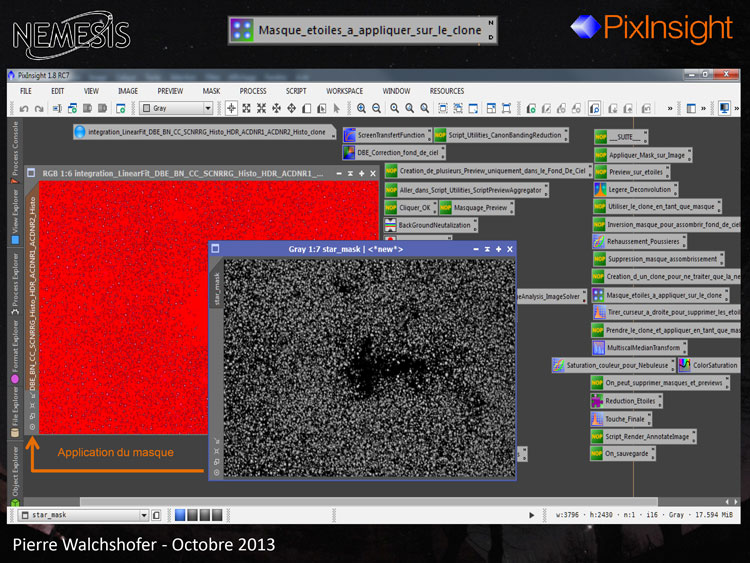Select Masquage_Preview process icon
Viewport: 750px width, 563px height.
(477, 208)
